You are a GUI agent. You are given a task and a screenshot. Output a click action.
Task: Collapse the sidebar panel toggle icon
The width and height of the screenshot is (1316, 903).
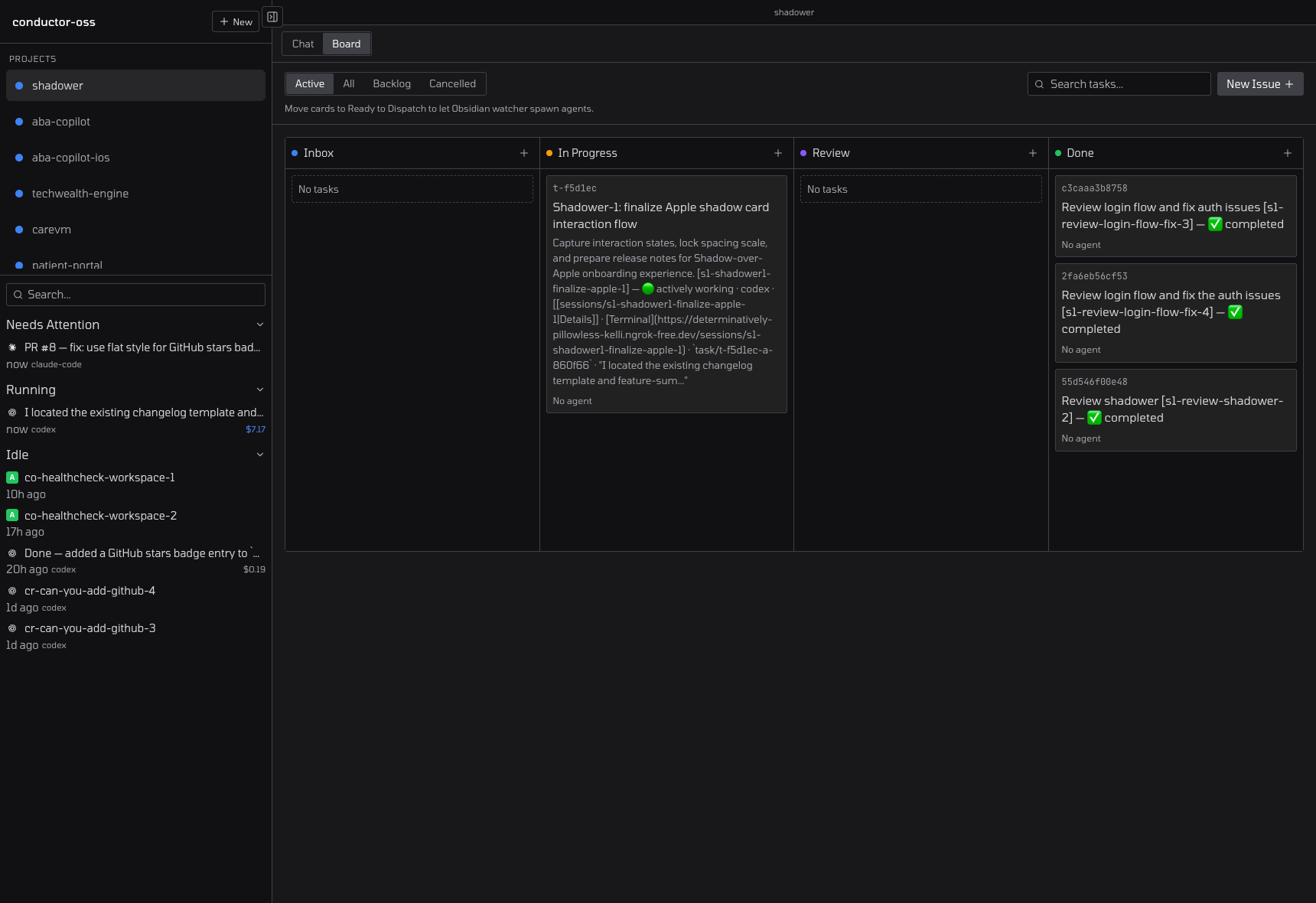(x=272, y=17)
